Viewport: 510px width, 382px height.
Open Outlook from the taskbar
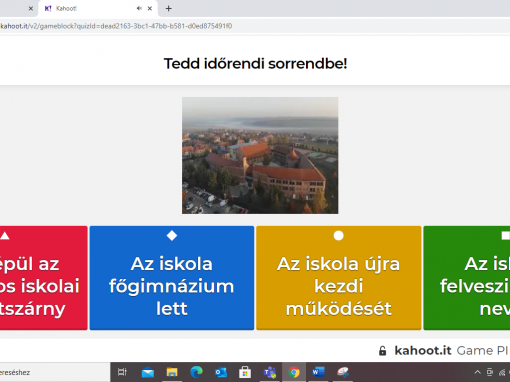(221, 372)
